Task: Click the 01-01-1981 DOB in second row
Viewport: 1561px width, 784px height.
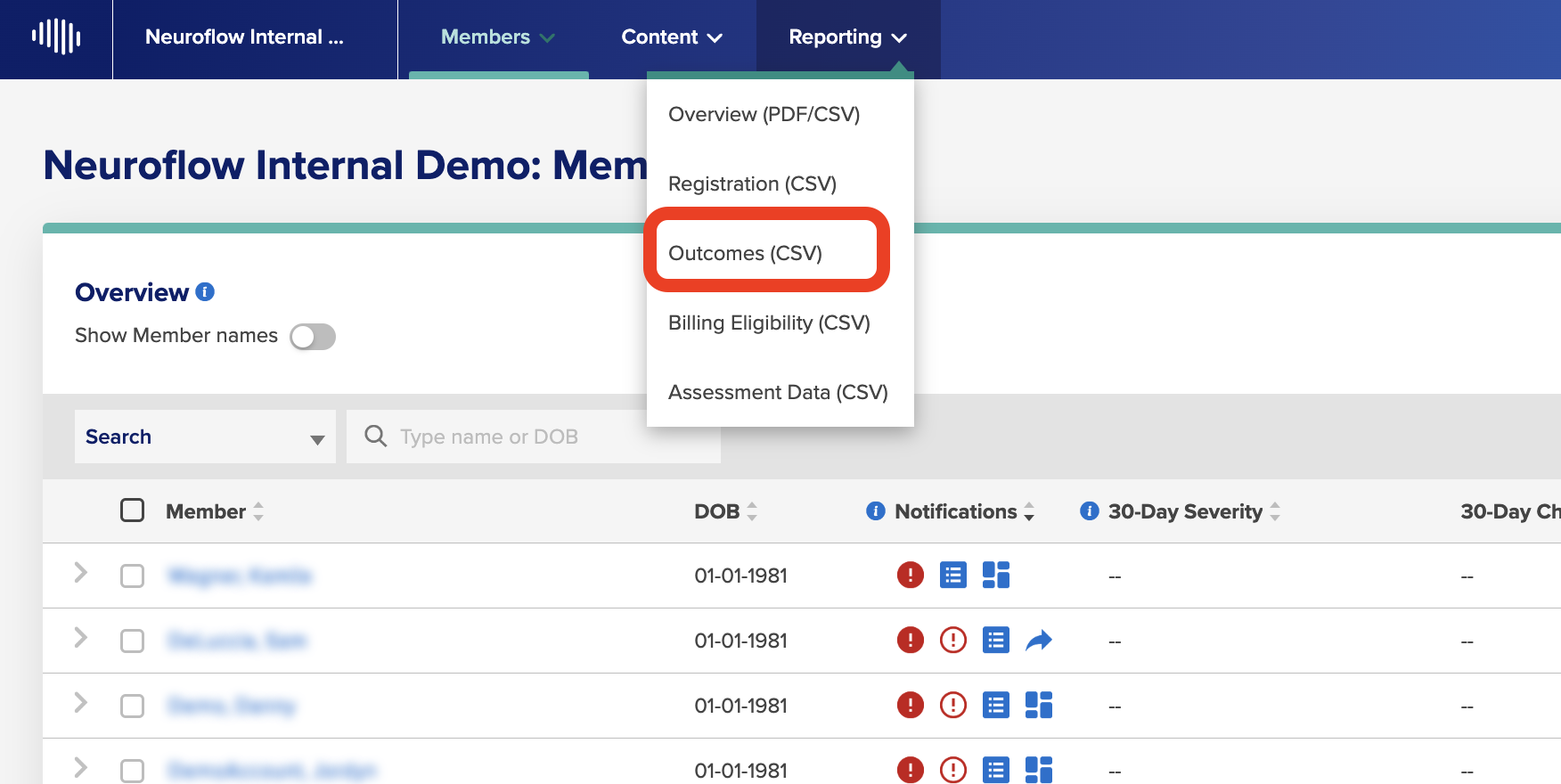Action: point(740,641)
